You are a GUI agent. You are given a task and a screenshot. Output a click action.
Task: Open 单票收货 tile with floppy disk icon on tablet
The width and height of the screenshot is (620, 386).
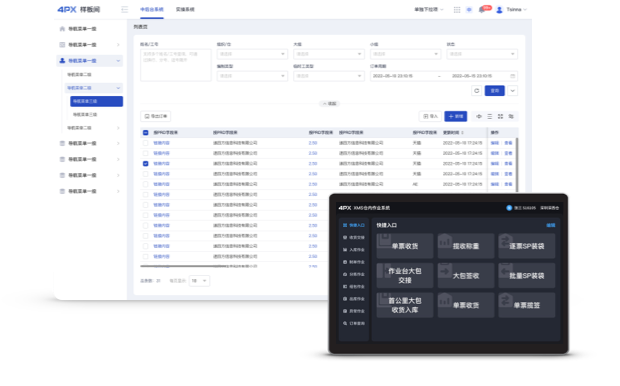405,246
